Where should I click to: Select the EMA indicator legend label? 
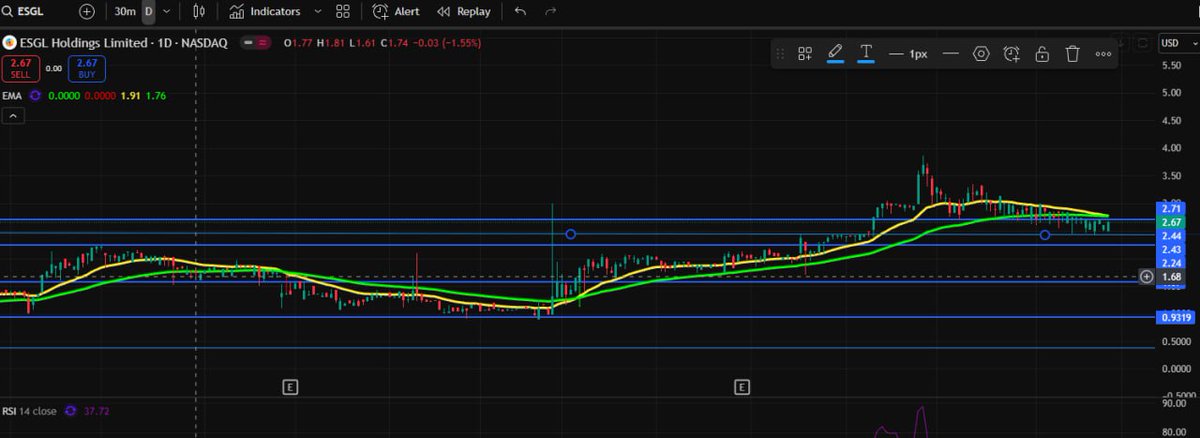click(x=13, y=96)
